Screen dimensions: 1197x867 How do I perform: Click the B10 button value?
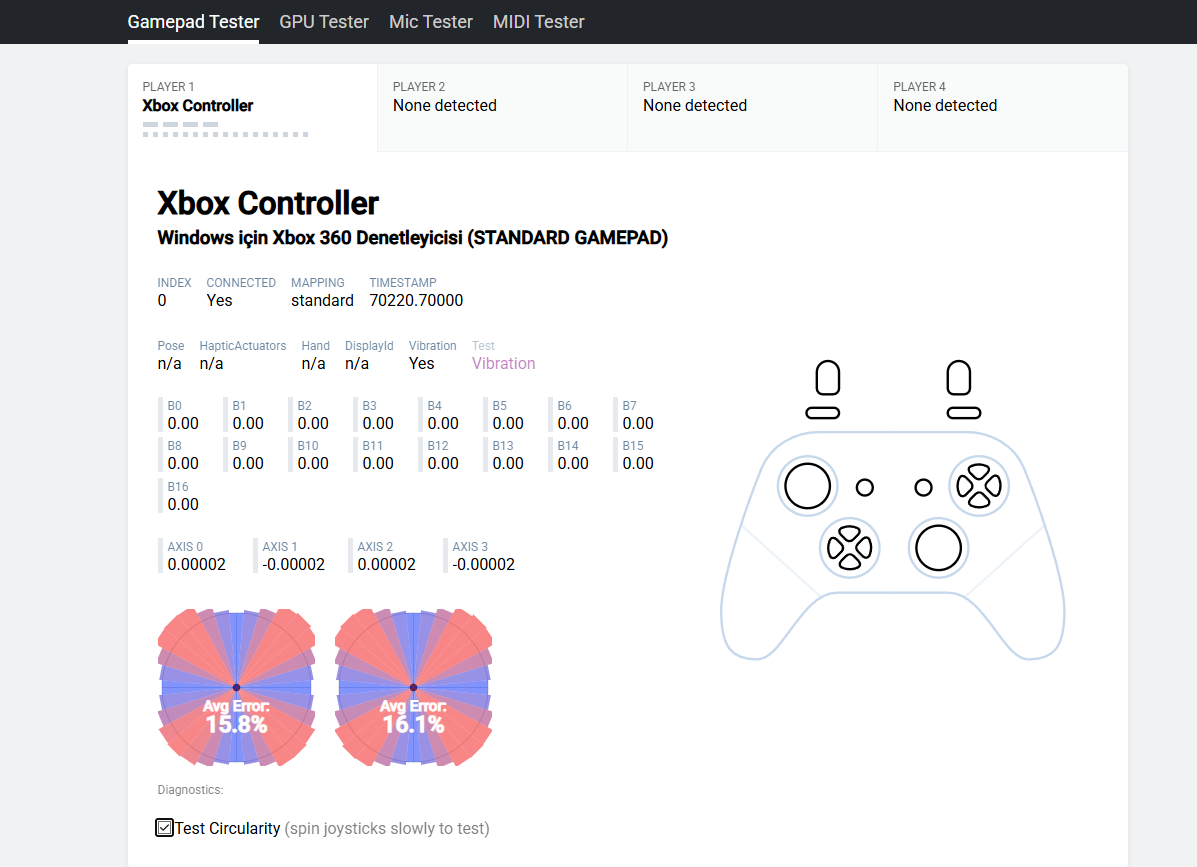[313, 463]
